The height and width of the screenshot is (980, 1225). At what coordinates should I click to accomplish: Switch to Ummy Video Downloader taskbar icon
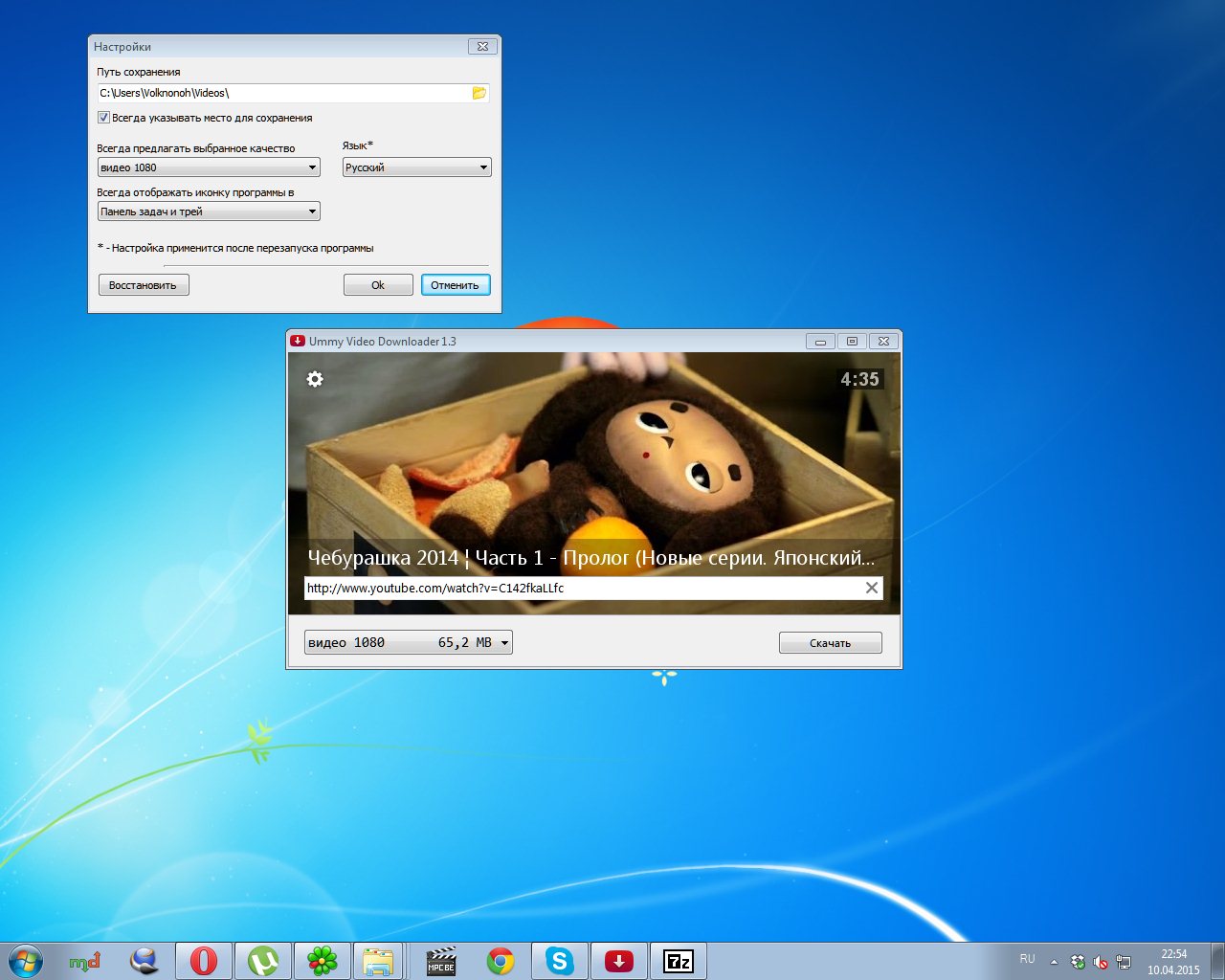(x=618, y=961)
